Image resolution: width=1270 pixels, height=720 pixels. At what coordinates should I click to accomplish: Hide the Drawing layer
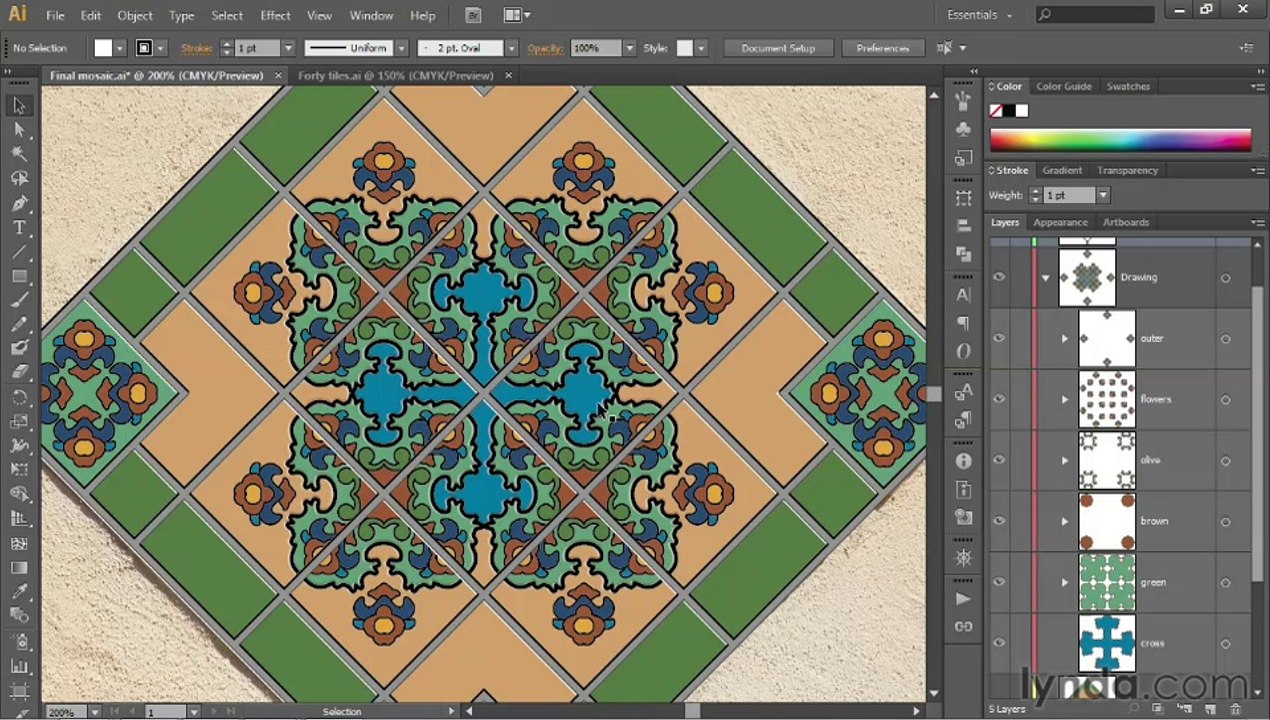click(999, 277)
